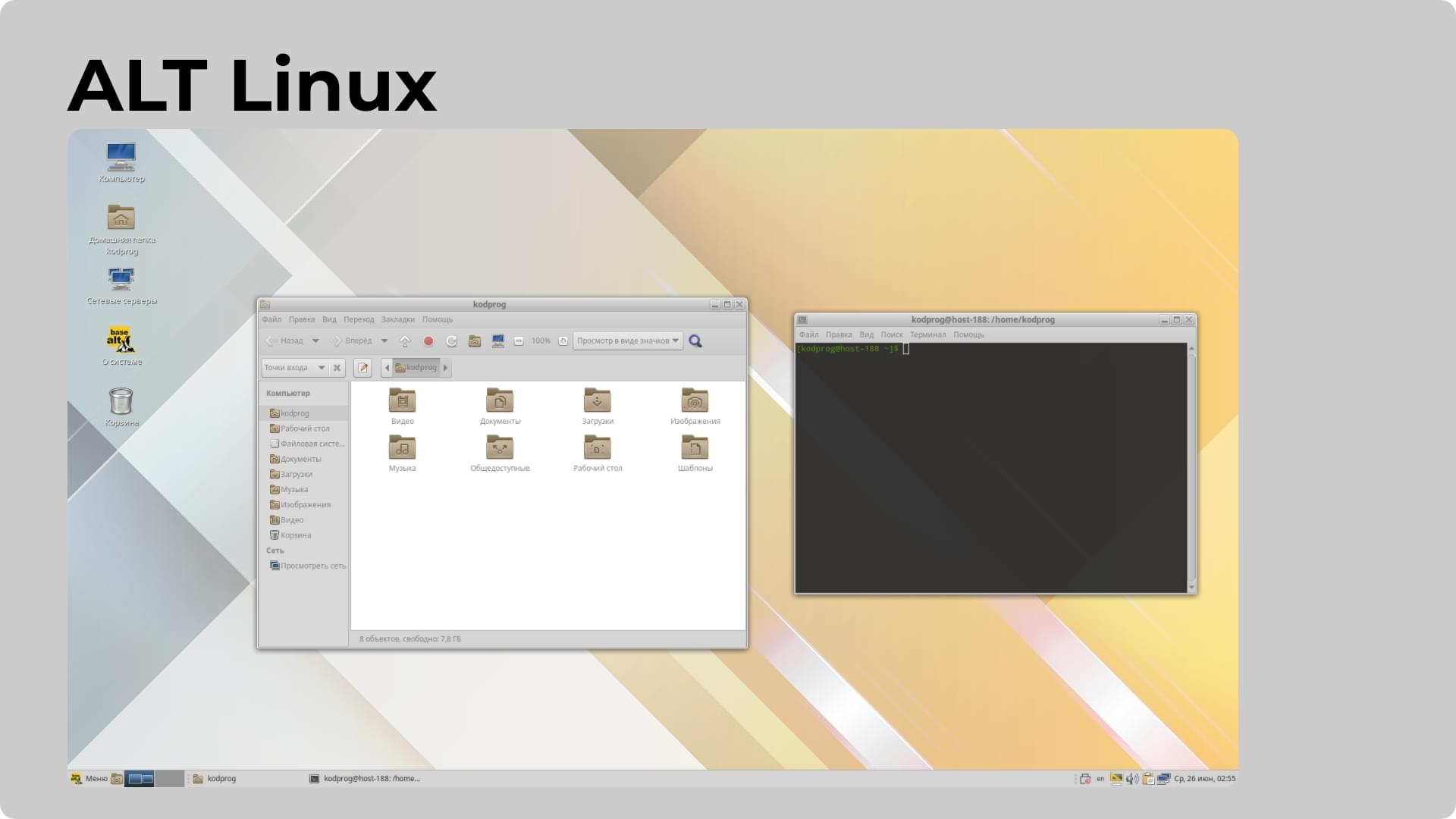
Task: Click the file manager launcher on taskbar
Action: point(117,779)
